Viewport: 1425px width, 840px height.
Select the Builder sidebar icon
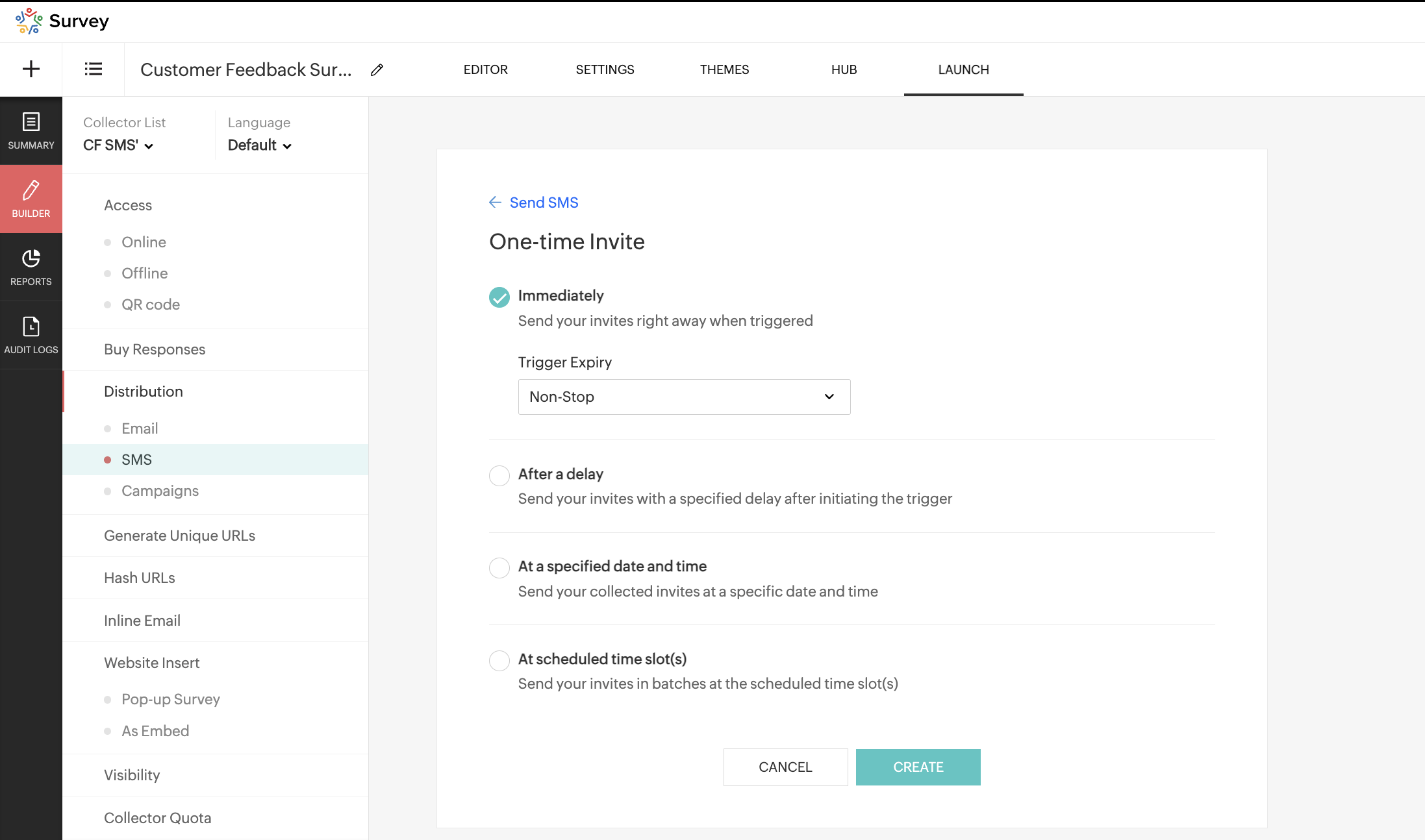(x=31, y=199)
